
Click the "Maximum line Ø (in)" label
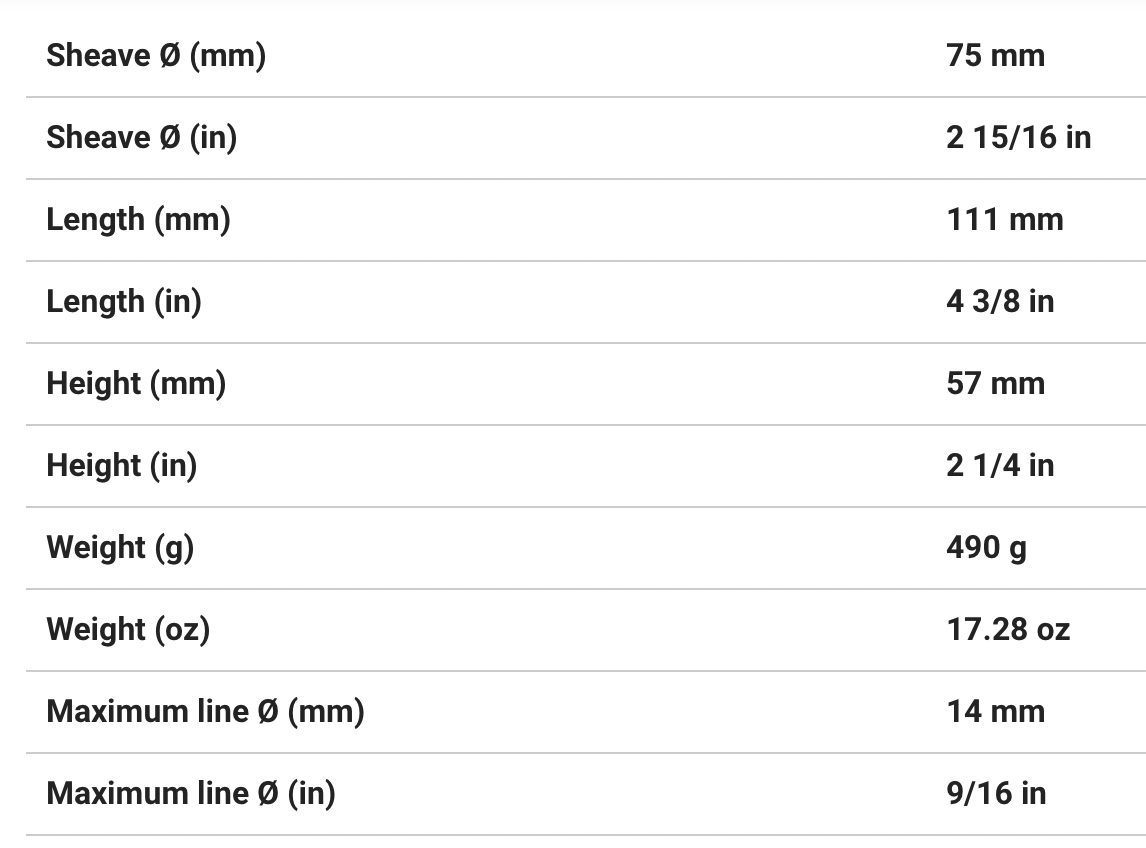(190, 794)
